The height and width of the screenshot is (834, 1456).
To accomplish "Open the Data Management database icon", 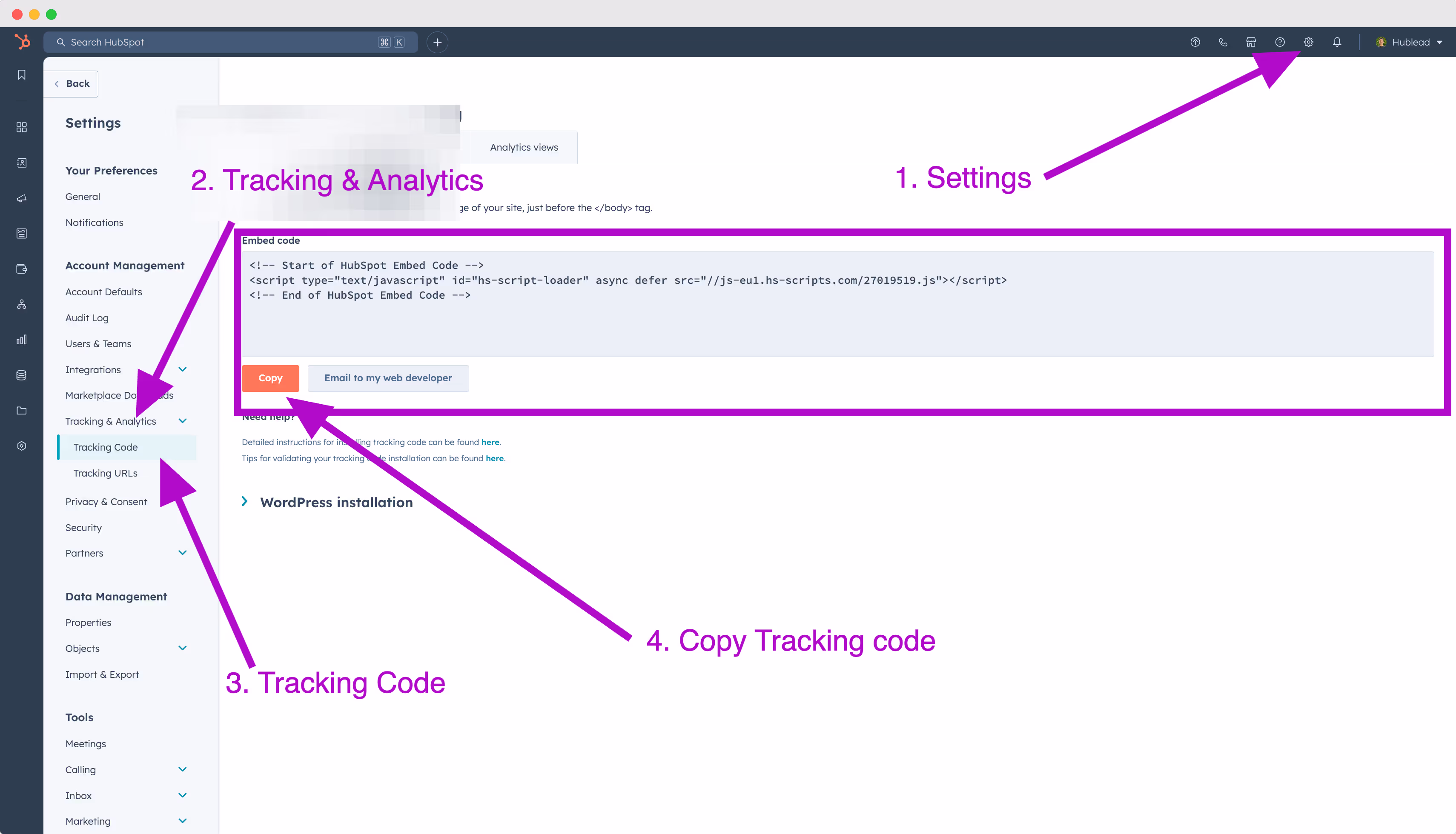I will click(x=22, y=375).
